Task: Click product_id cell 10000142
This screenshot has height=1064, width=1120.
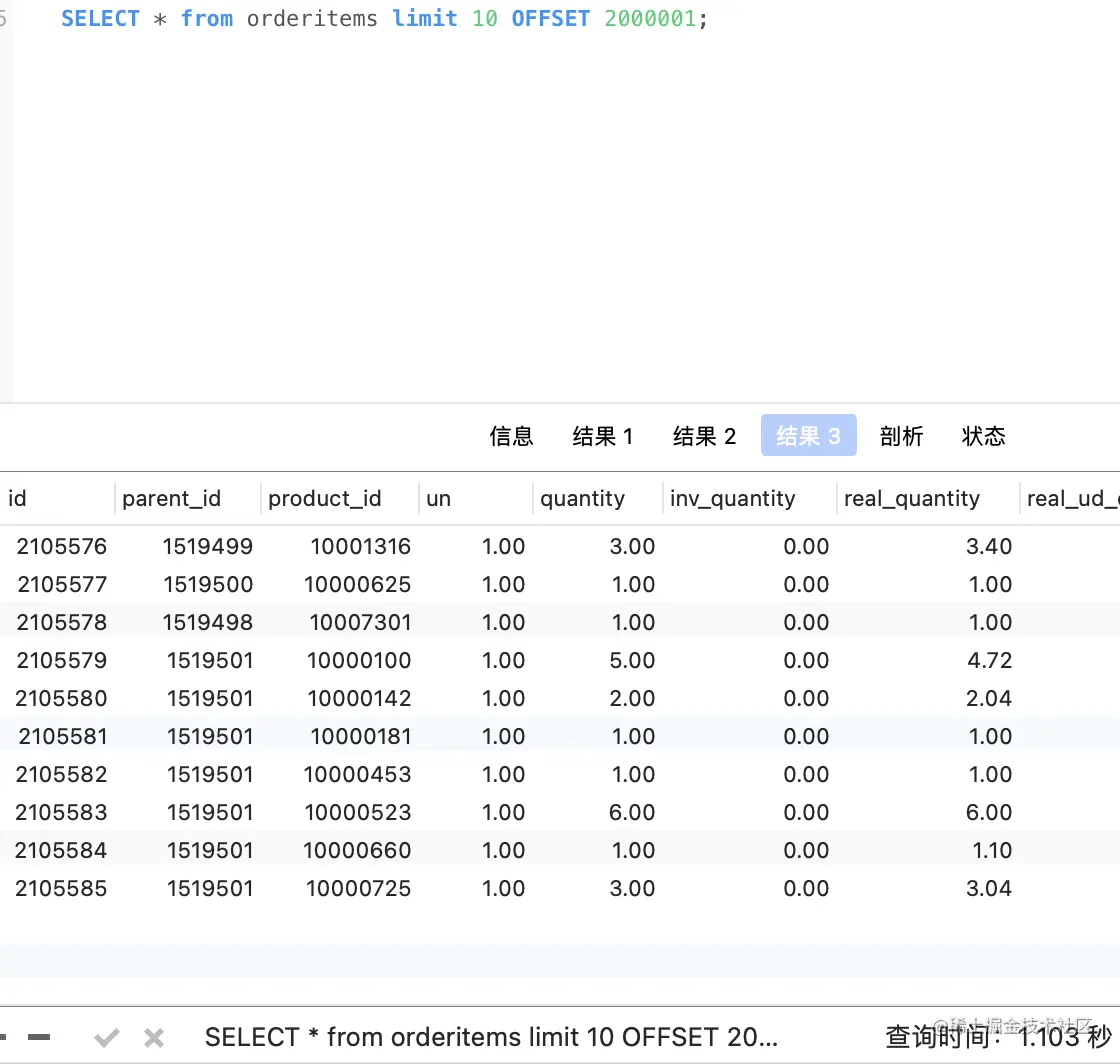Action: tap(359, 698)
